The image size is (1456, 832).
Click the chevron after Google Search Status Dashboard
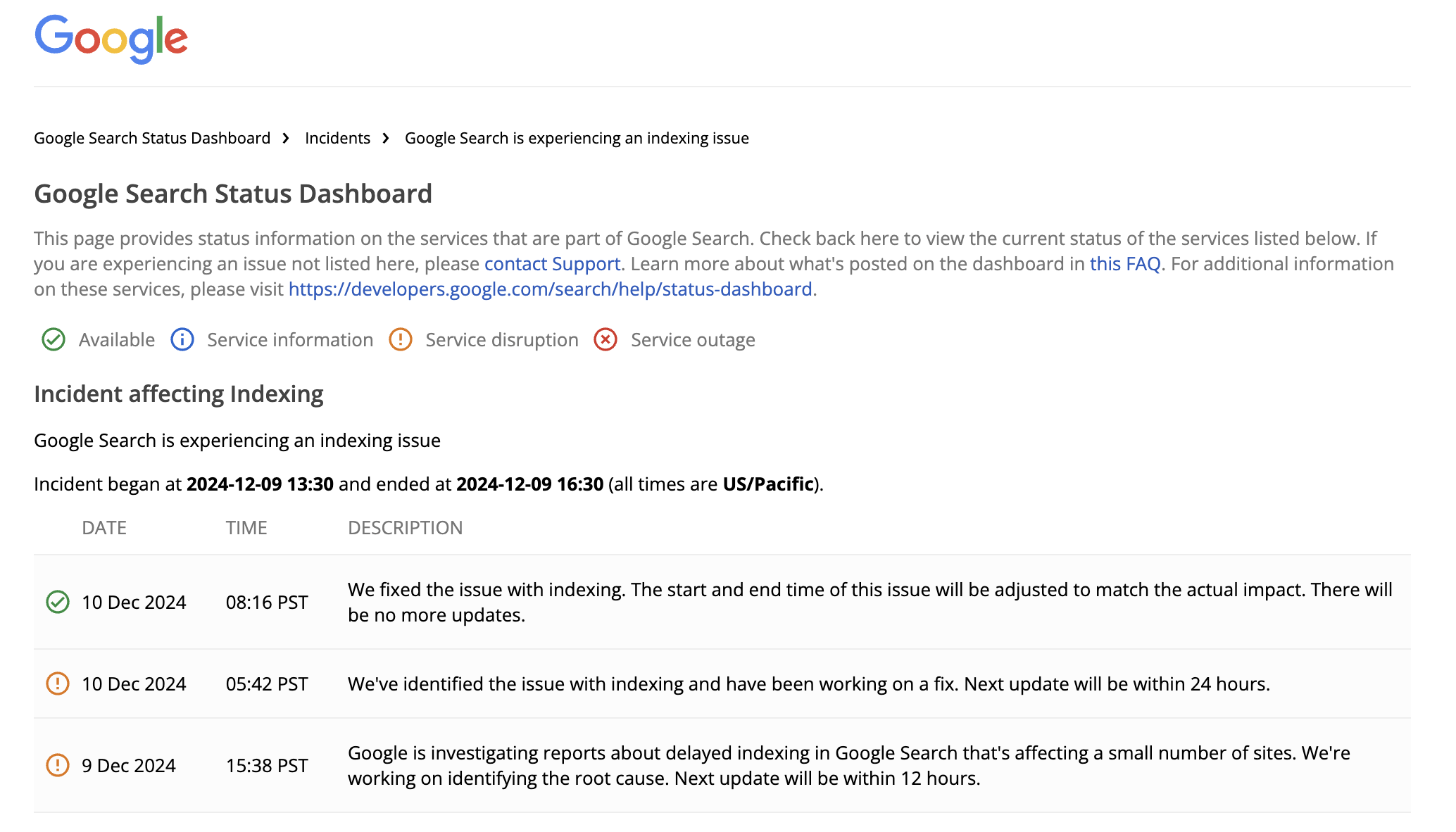tap(285, 139)
